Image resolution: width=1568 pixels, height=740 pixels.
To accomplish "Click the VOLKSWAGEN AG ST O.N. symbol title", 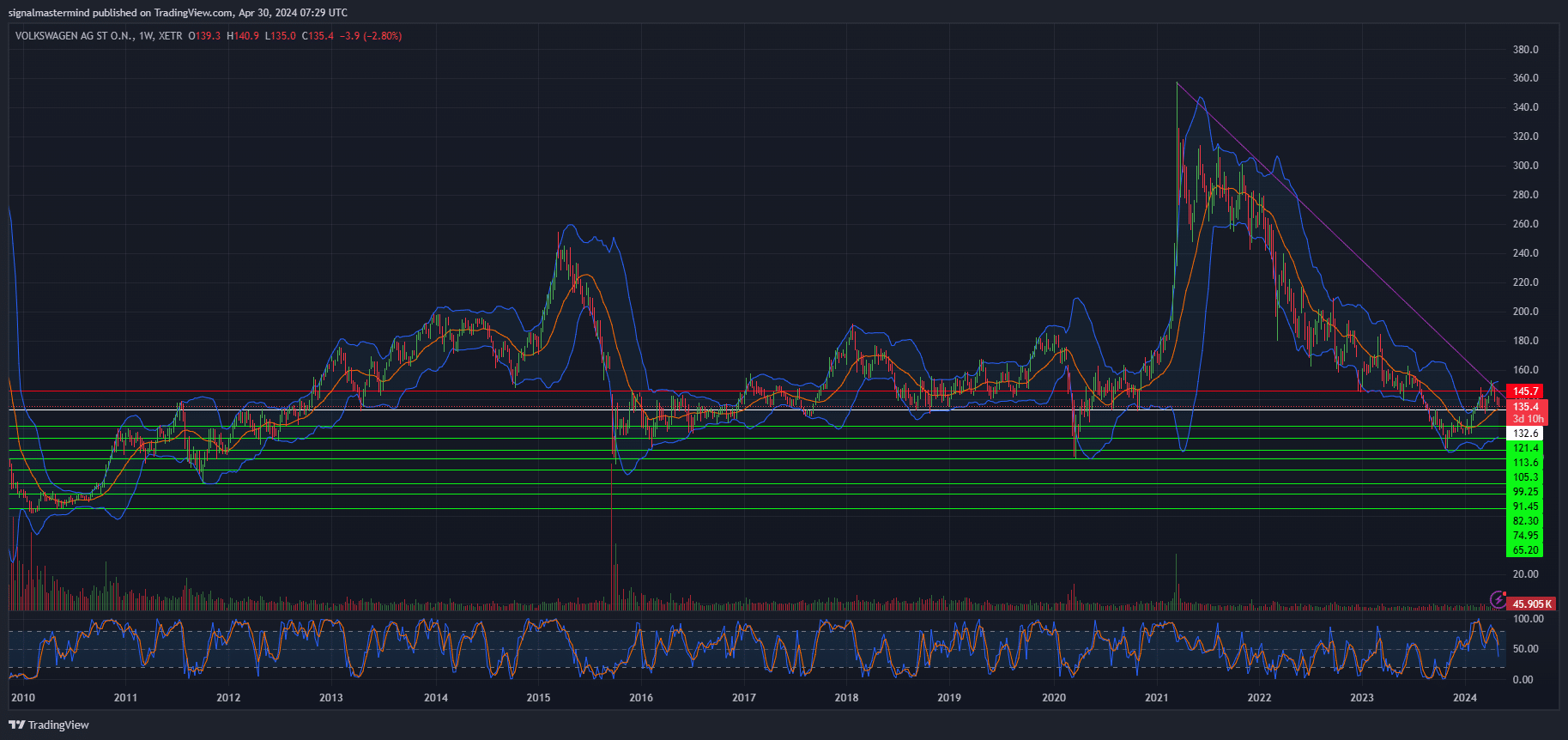I will click(x=74, y=36).
